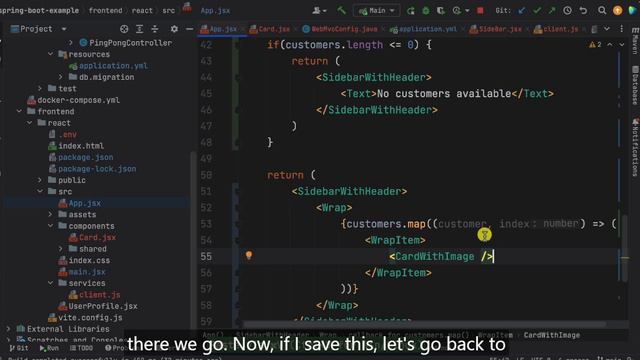This screenshot has width=640, height=360.
Task: Click Git Commit checkmark icon
Action: 537,11
